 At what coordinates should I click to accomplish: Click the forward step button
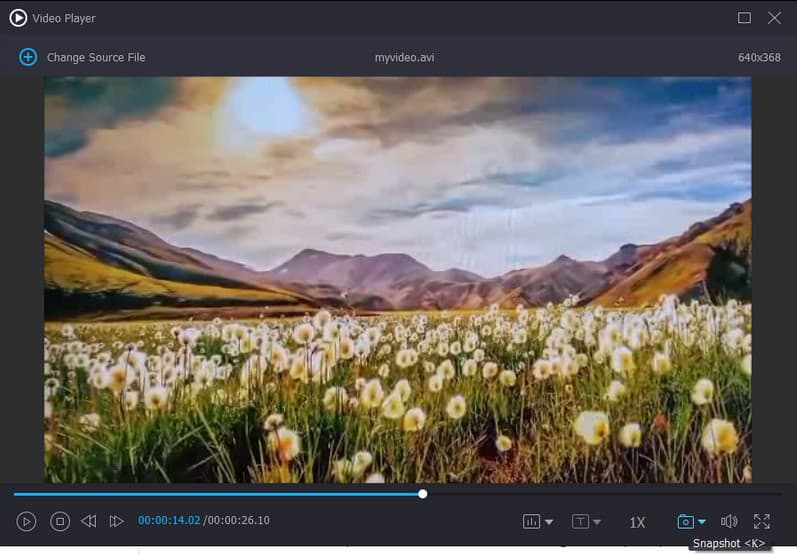(x=117, y=521)
